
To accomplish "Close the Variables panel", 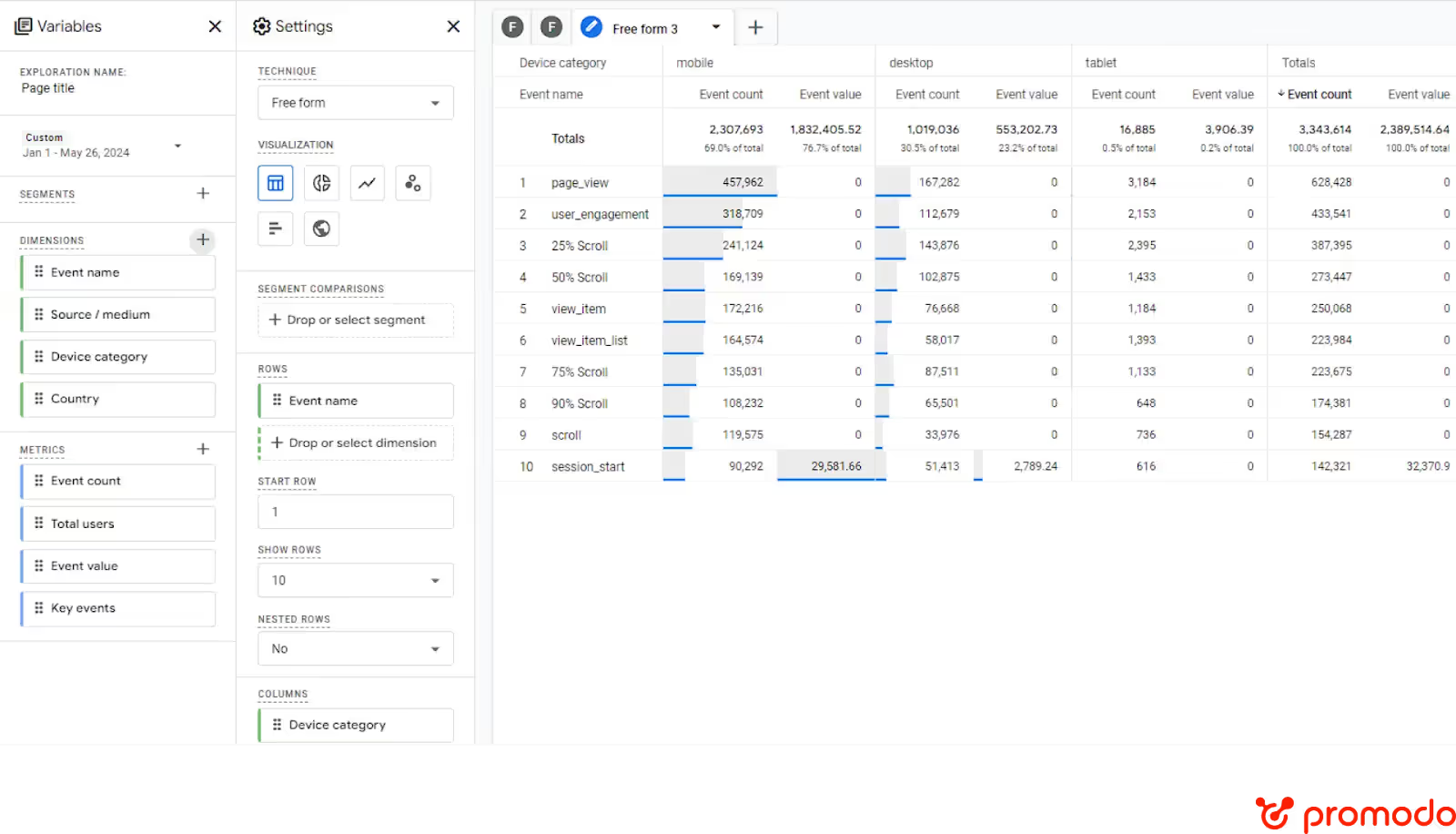I will [x=215, y=26].
